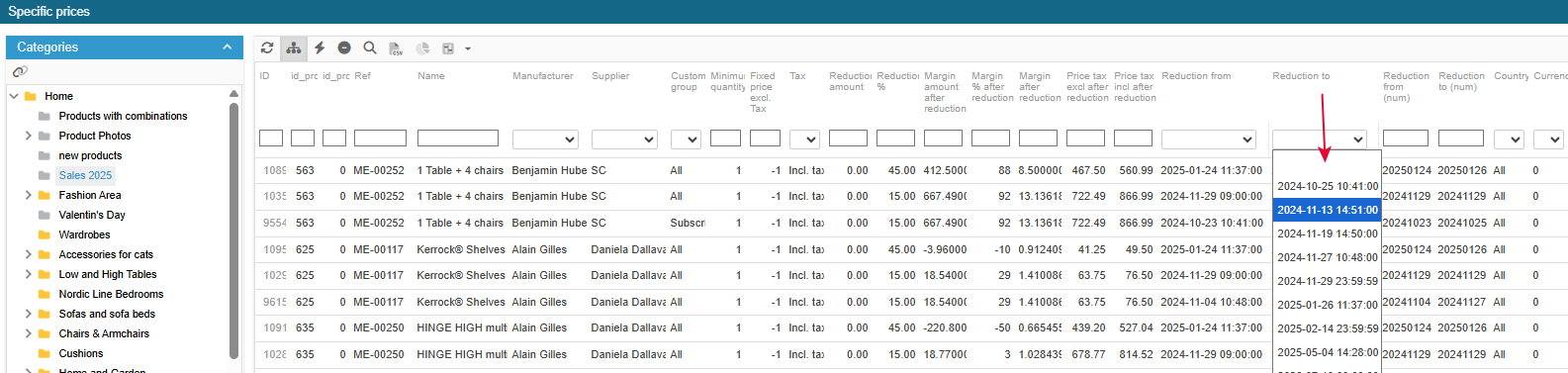This screenshot has width=1568, height=373.
Task: Open the Fashion Area category
Action: (90, 195)
